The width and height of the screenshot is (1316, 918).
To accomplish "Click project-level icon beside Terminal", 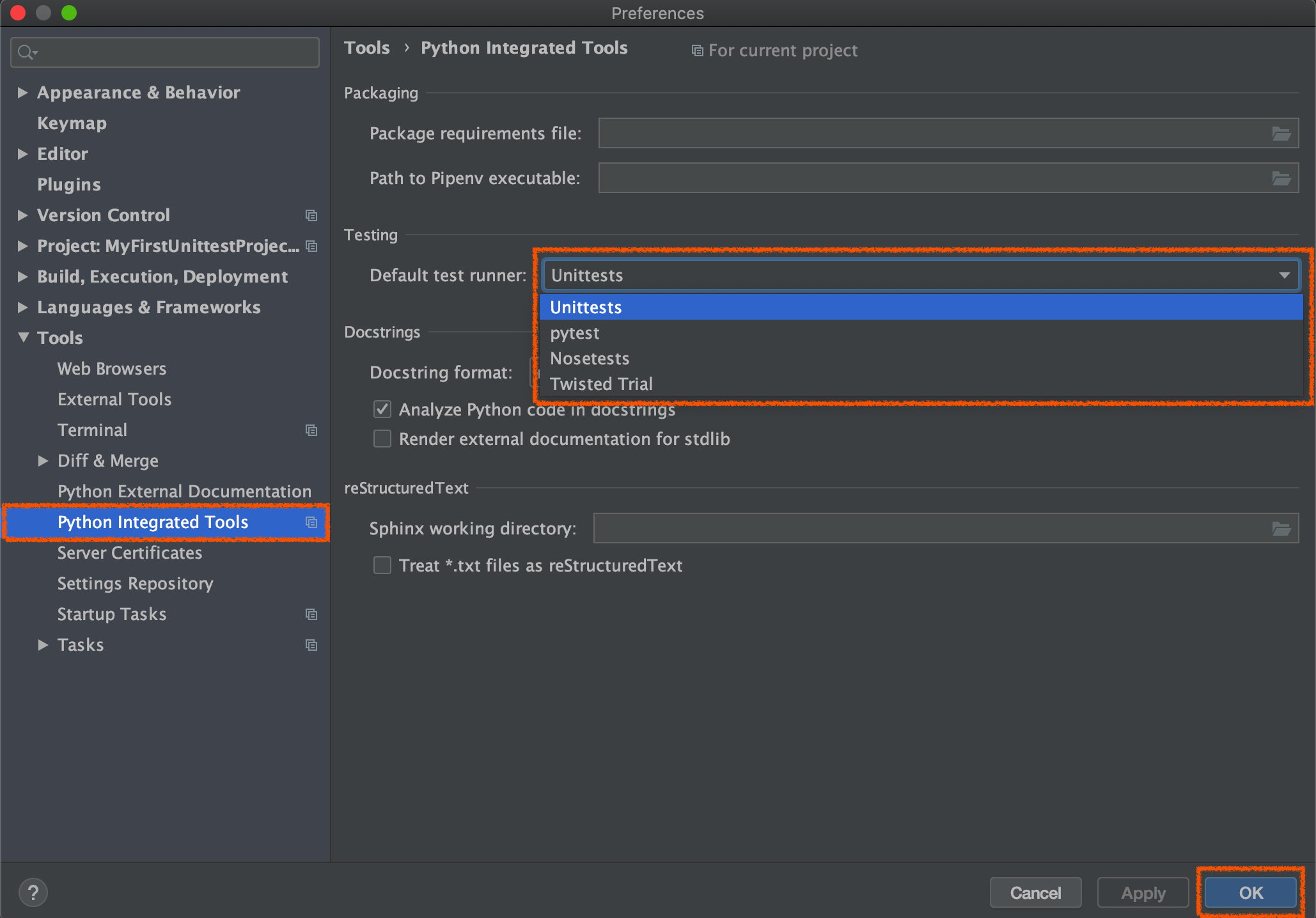I will (x=311, y=430).
